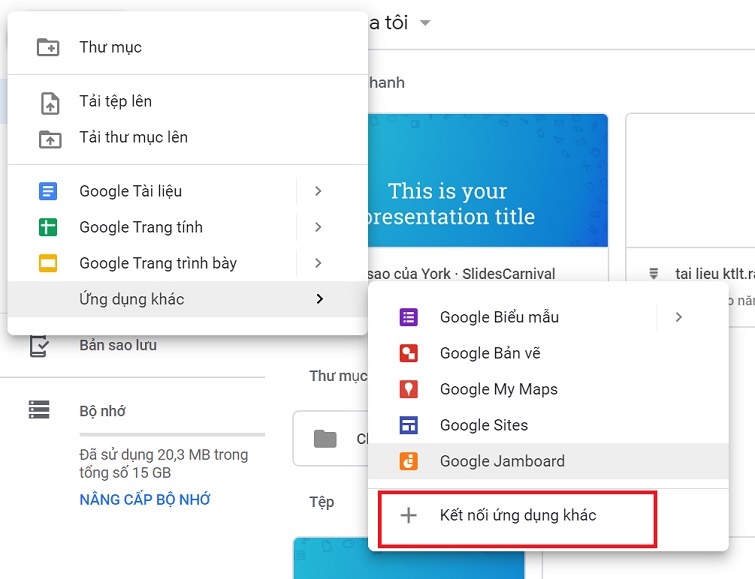
Task: Click the orange Google Jamboard icon
Action: 408,461
